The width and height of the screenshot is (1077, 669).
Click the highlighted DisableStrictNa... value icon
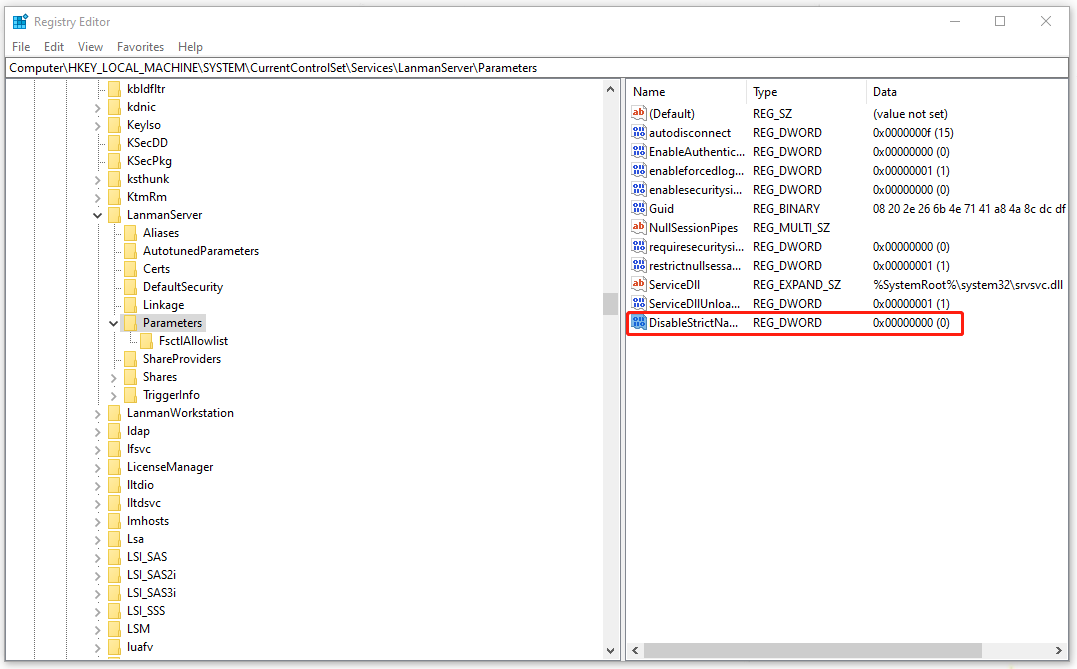point(639,322)
